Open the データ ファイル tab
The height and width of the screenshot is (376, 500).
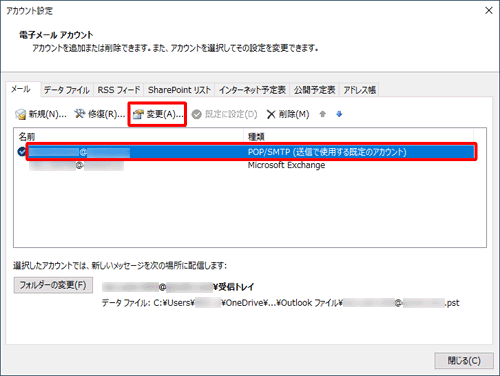pos(67,90)
